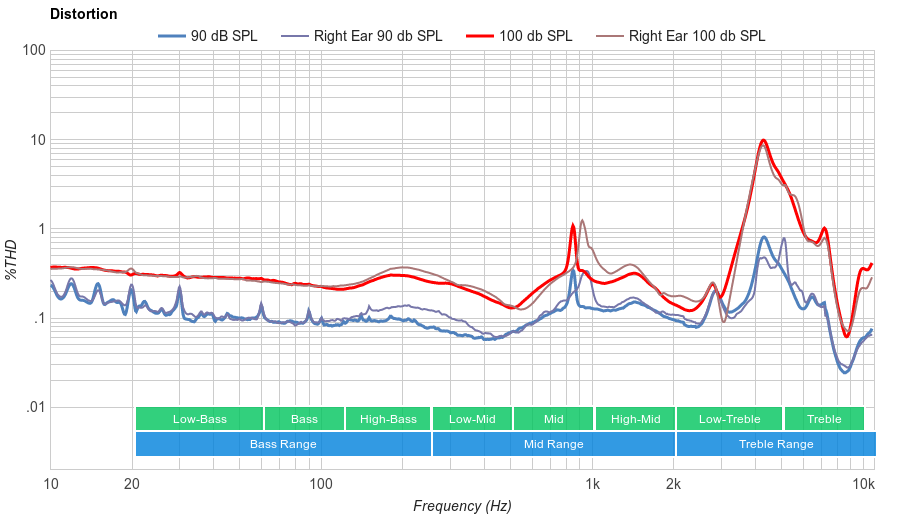900x520 pixels.
Task: Choose the green High-Mid band box
Action: pos(635,419)
